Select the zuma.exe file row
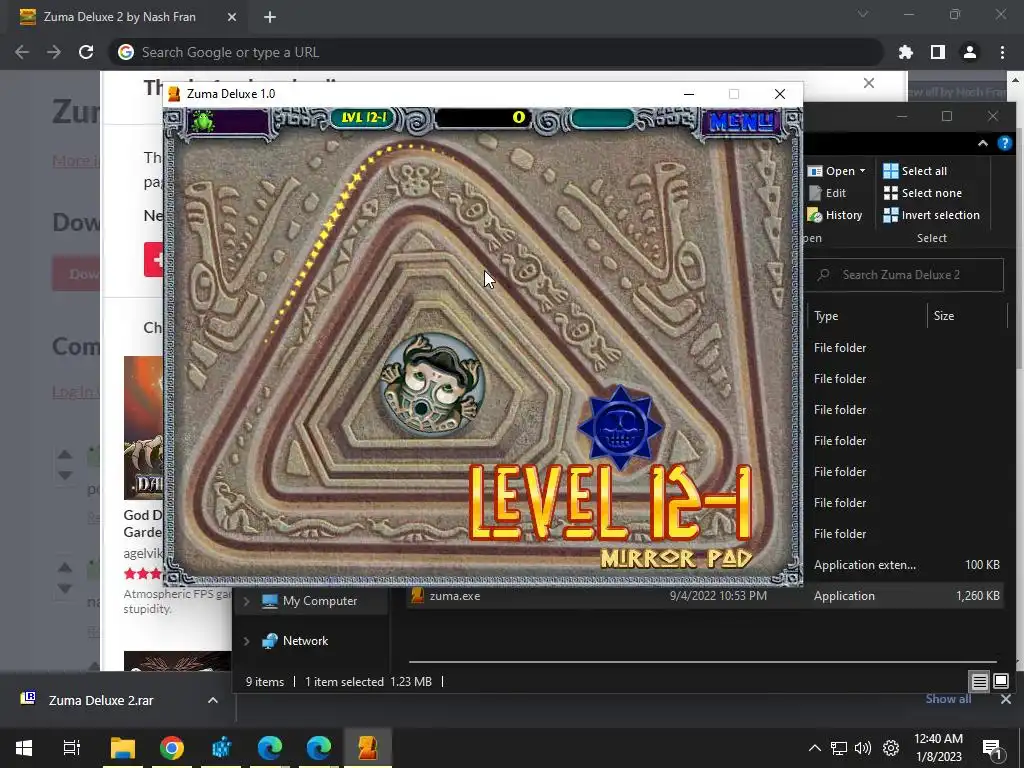This screenshot has height=768, width=1024. [x=705, y=596]
